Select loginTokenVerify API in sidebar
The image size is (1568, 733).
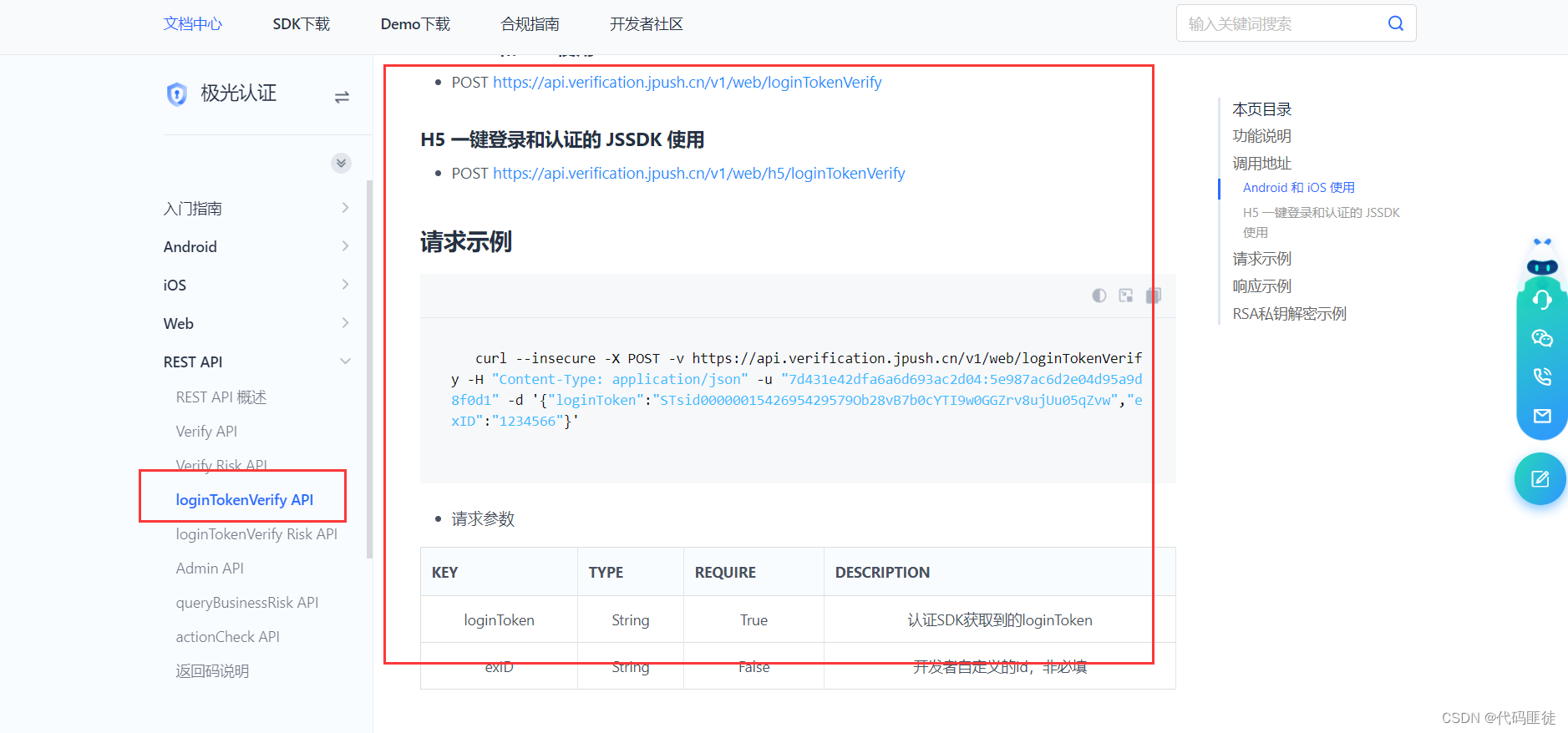click(x=245, y=500)
